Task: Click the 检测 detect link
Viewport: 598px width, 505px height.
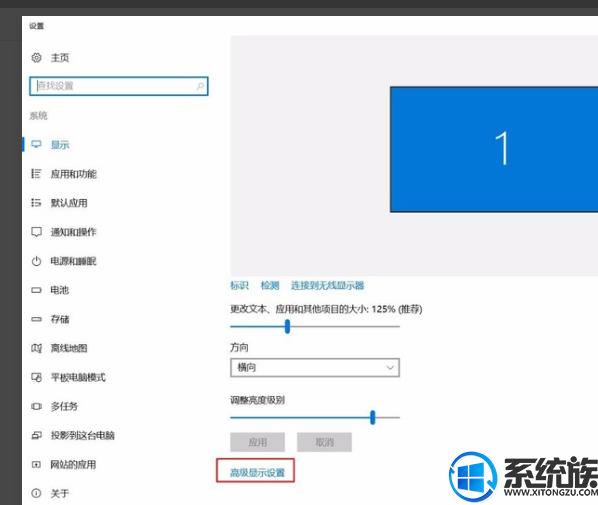Action: [x=270, y=285]
